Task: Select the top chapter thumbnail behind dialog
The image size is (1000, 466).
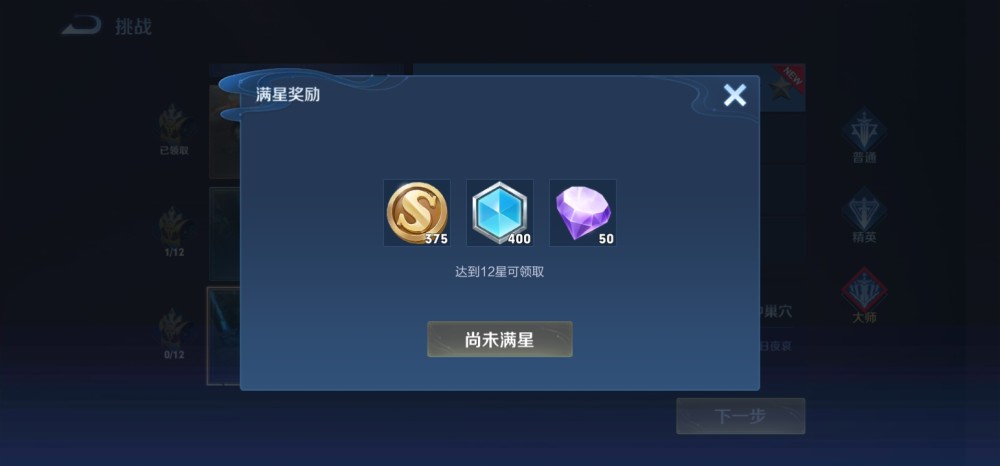Action: pos(225,131)
